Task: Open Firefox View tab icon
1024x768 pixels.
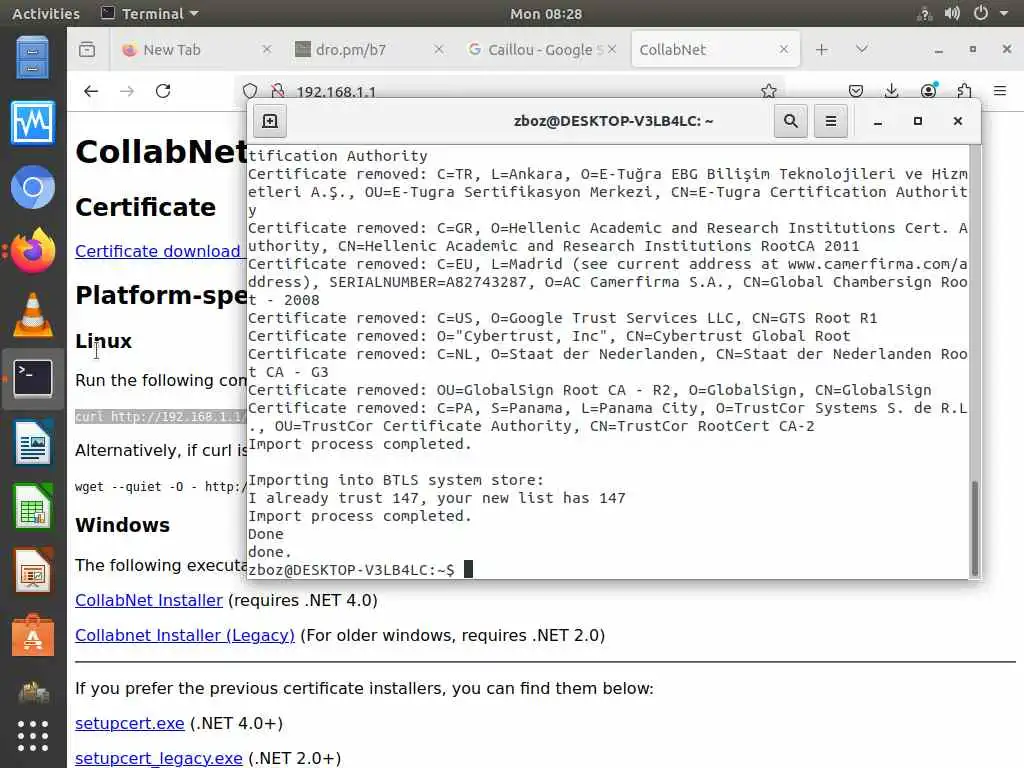Action: [87, 50]
